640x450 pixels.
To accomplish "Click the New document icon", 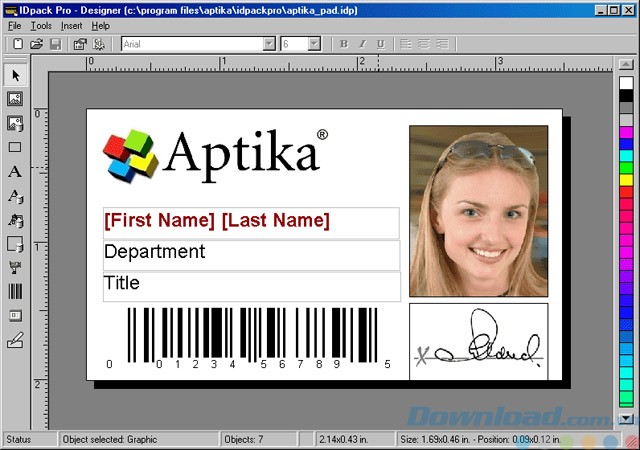I will [x=18, y=44].
